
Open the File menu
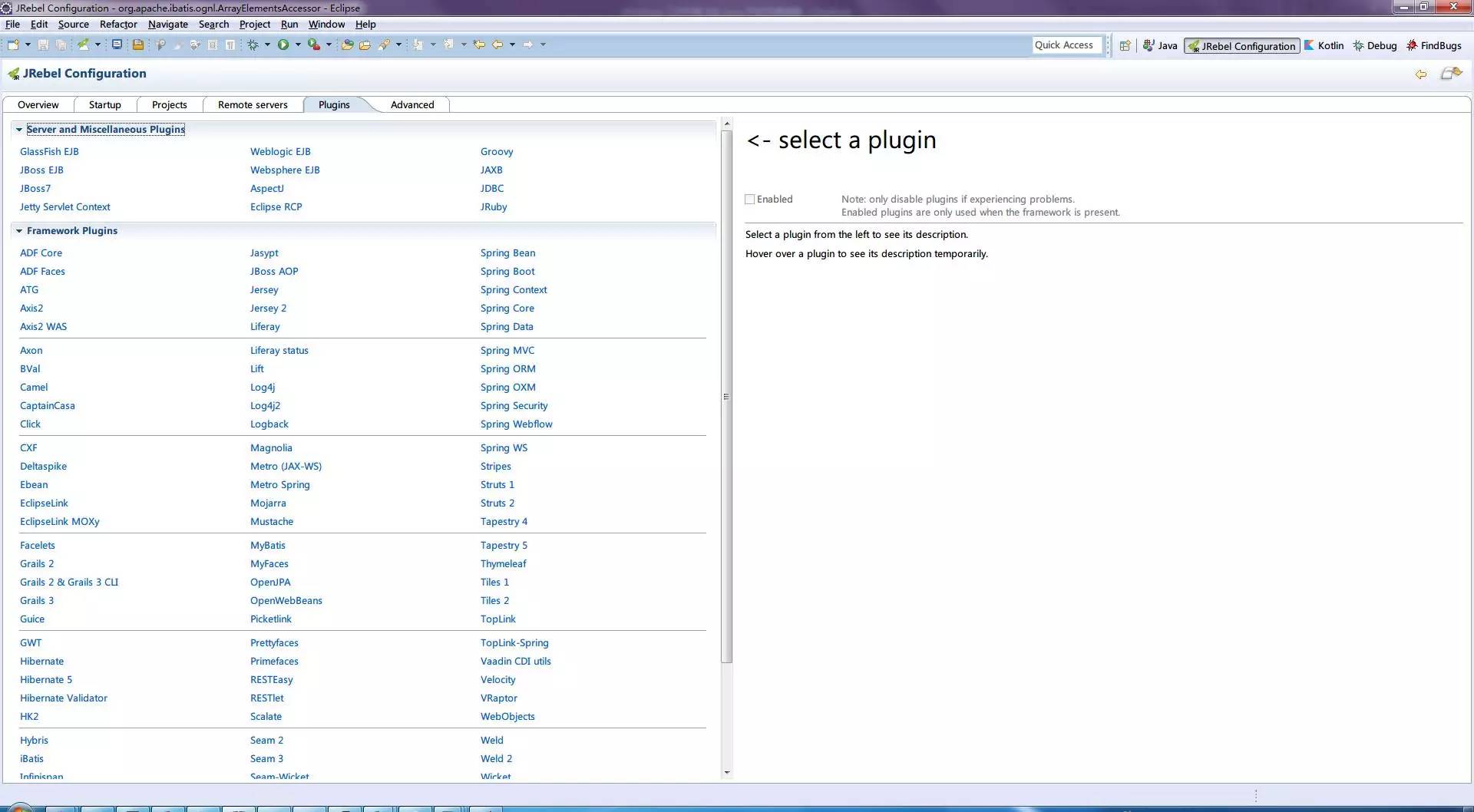(12, 25)
